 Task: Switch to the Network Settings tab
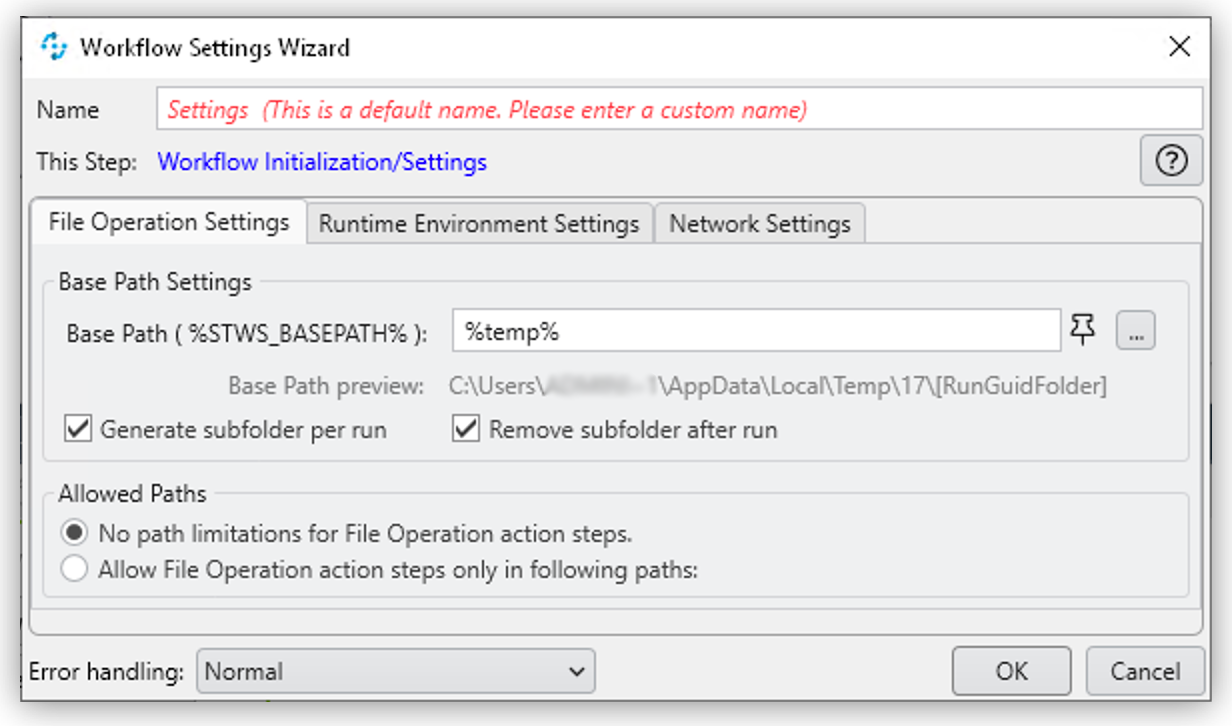tap(761, 223)
